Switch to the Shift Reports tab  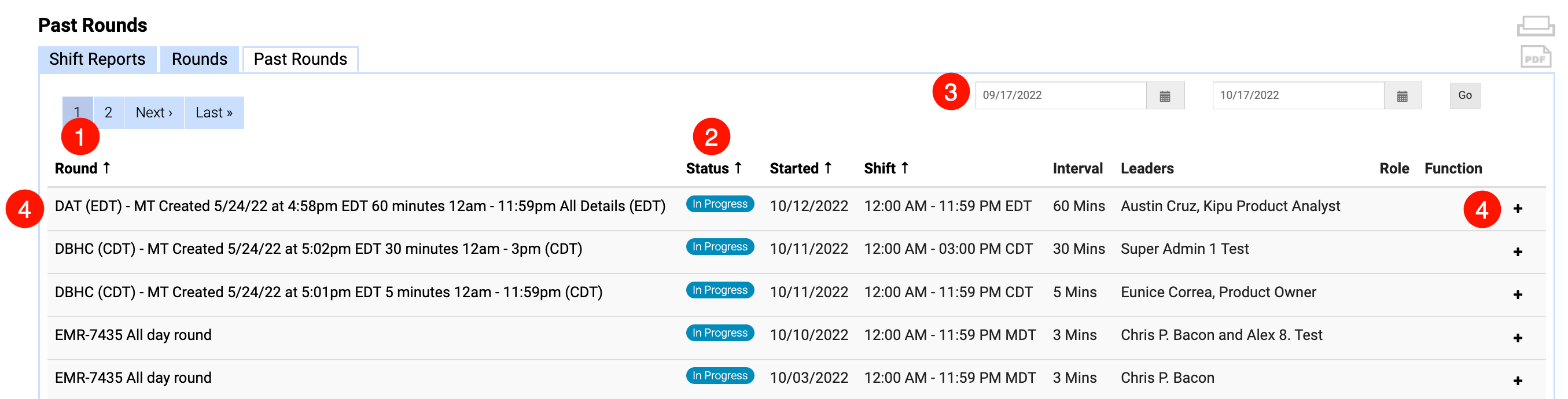[x=97, y=60]
